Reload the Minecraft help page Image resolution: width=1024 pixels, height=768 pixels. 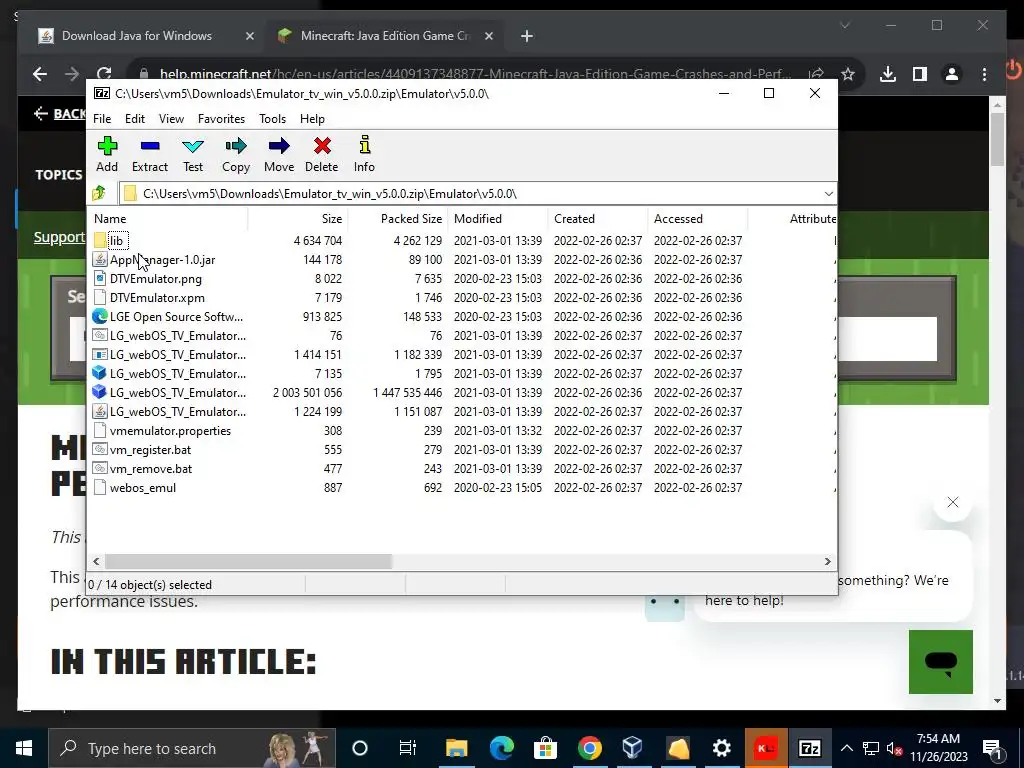tap(104, 74)
